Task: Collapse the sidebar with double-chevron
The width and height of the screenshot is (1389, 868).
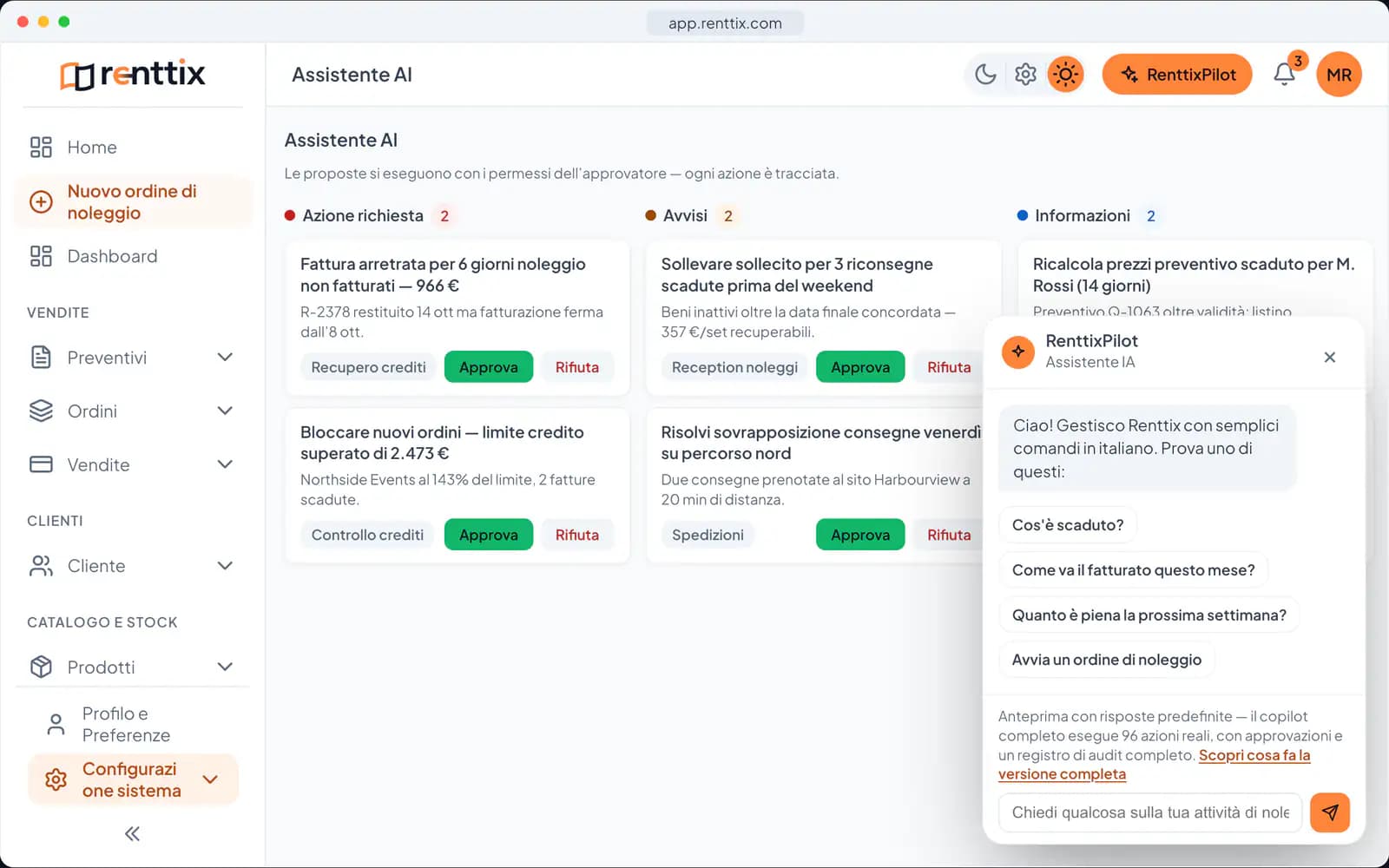Action: click(x=132, y=834)
